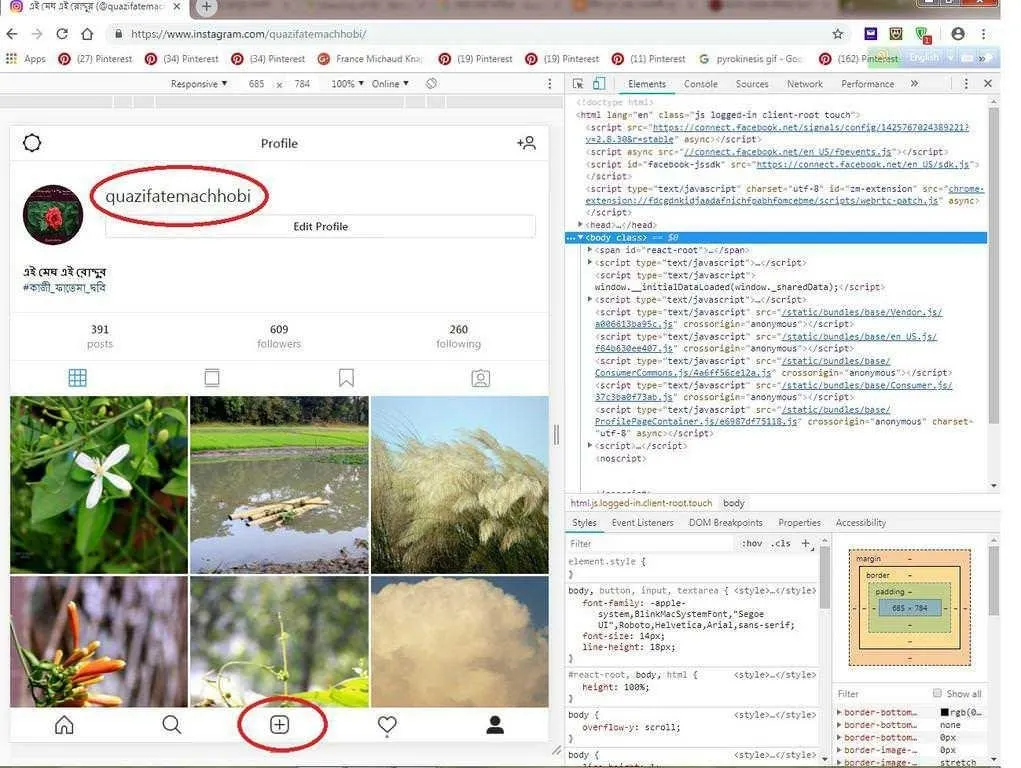Toggle the device toolbar icon
The width and height of the screenshot is (1021, 768).
click(599, 84)
